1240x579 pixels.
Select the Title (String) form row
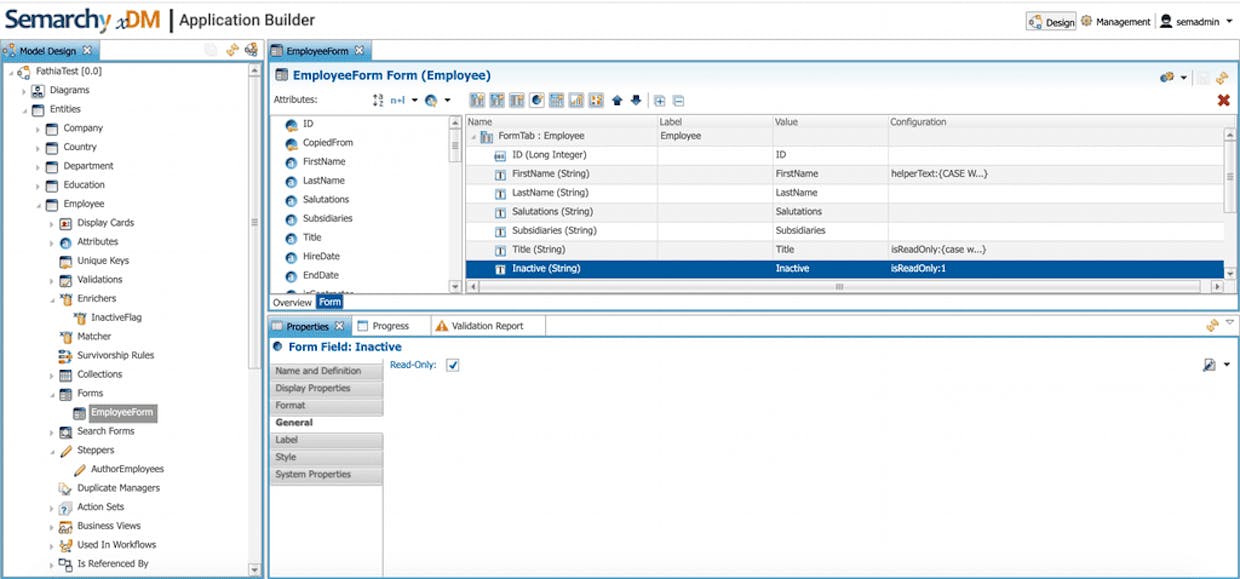coord(844,250)
